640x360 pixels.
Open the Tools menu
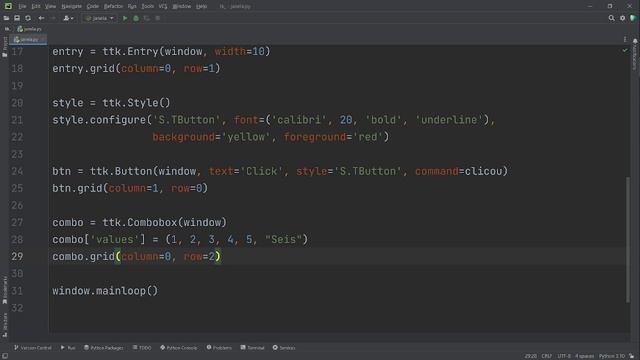pyautogui.click(x=147, y=6)
